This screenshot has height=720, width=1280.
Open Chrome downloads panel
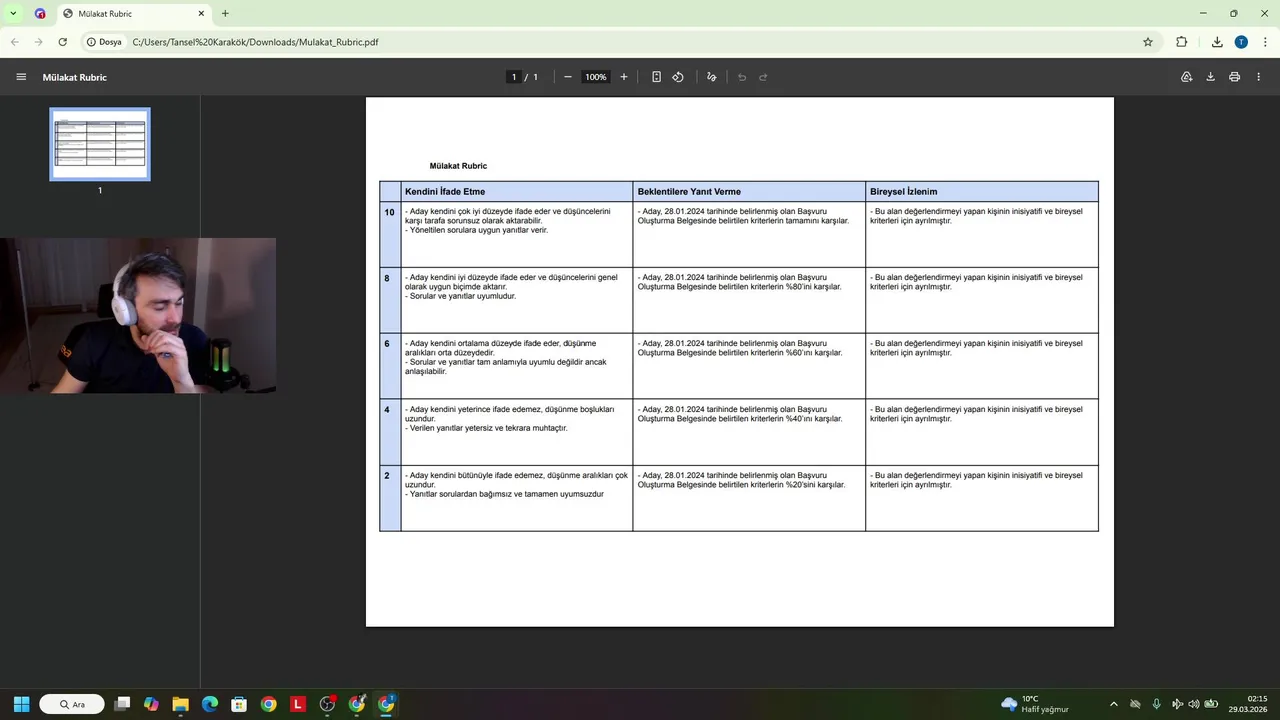click(1217, 42)
